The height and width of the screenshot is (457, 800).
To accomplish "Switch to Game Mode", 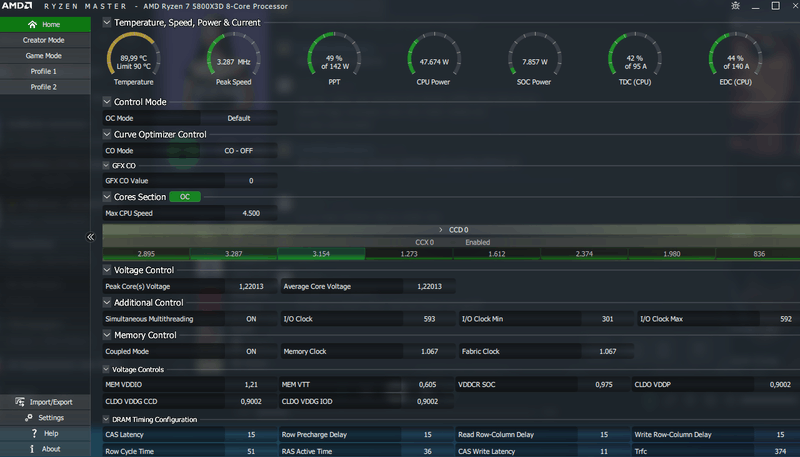I will (x=45, y=56).
